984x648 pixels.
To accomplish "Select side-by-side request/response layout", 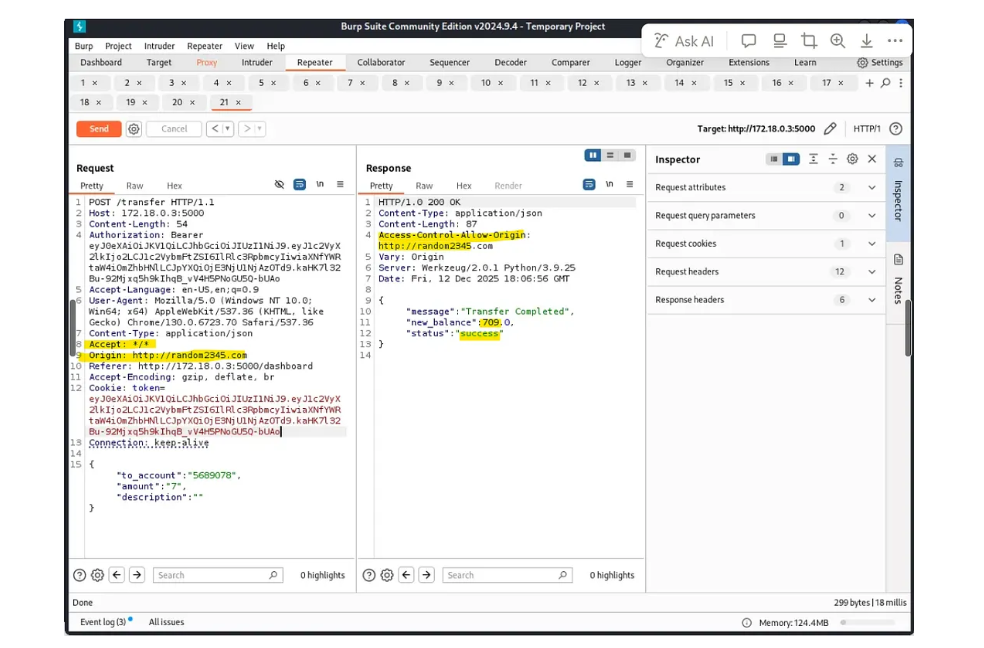I will [592, 155].
